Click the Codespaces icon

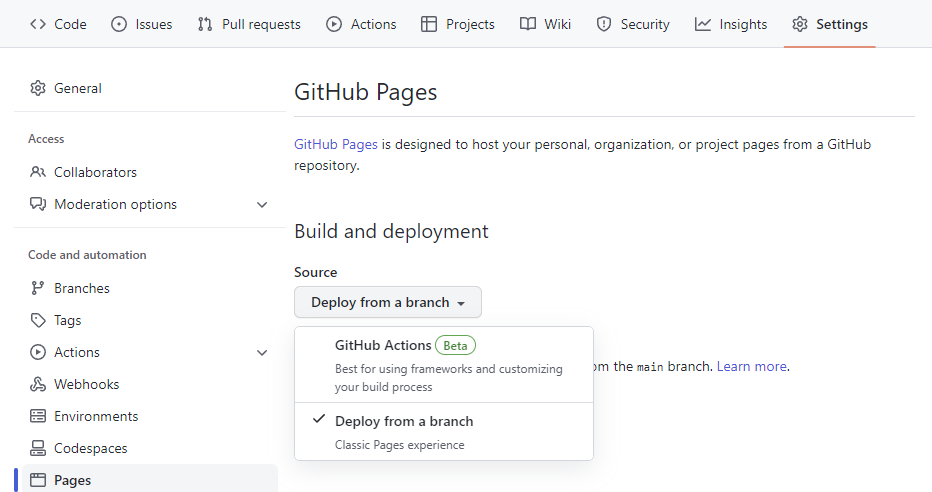[x=38, y=449]
